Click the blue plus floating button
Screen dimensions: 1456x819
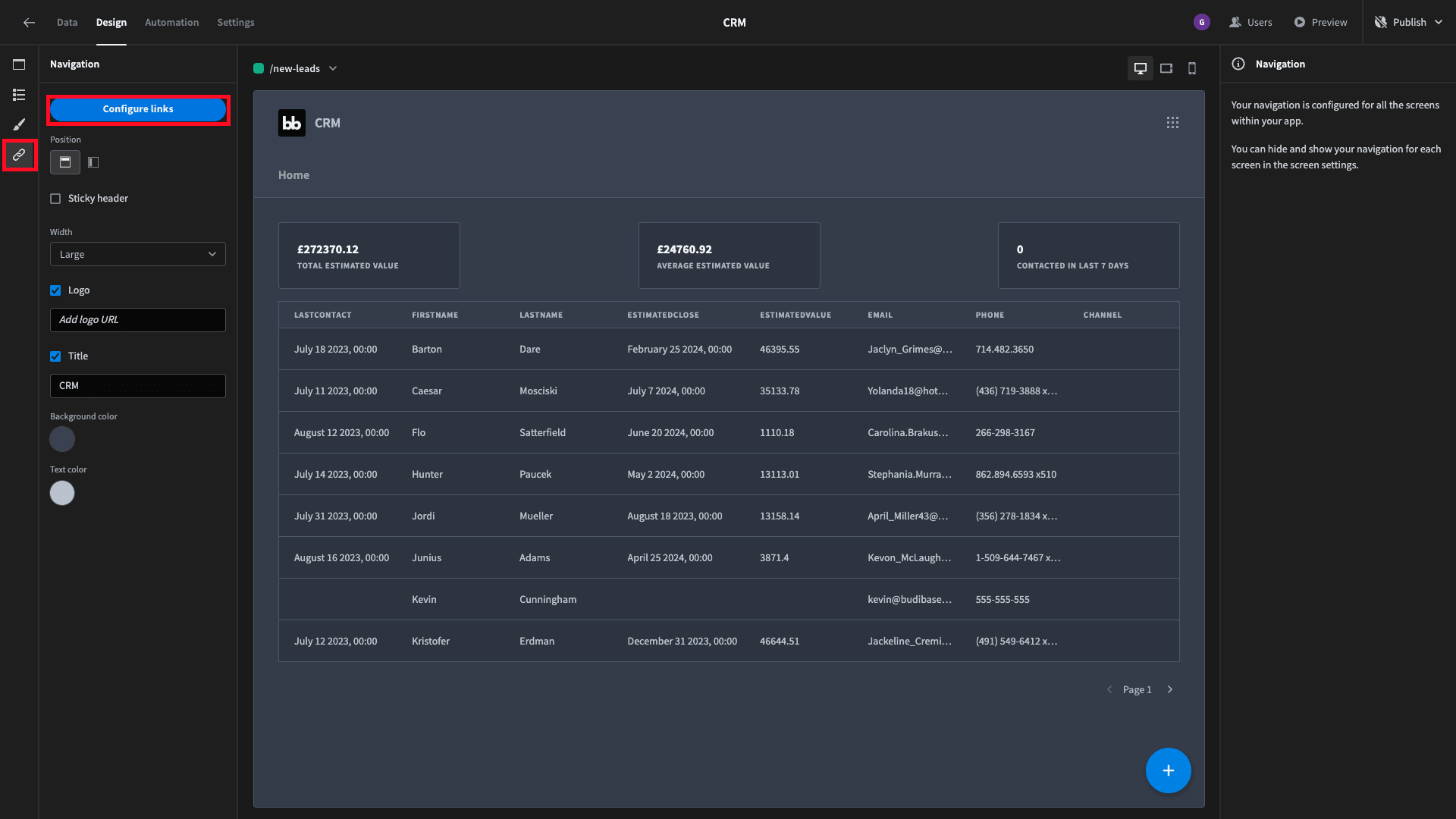click(x=1168, y=770)
